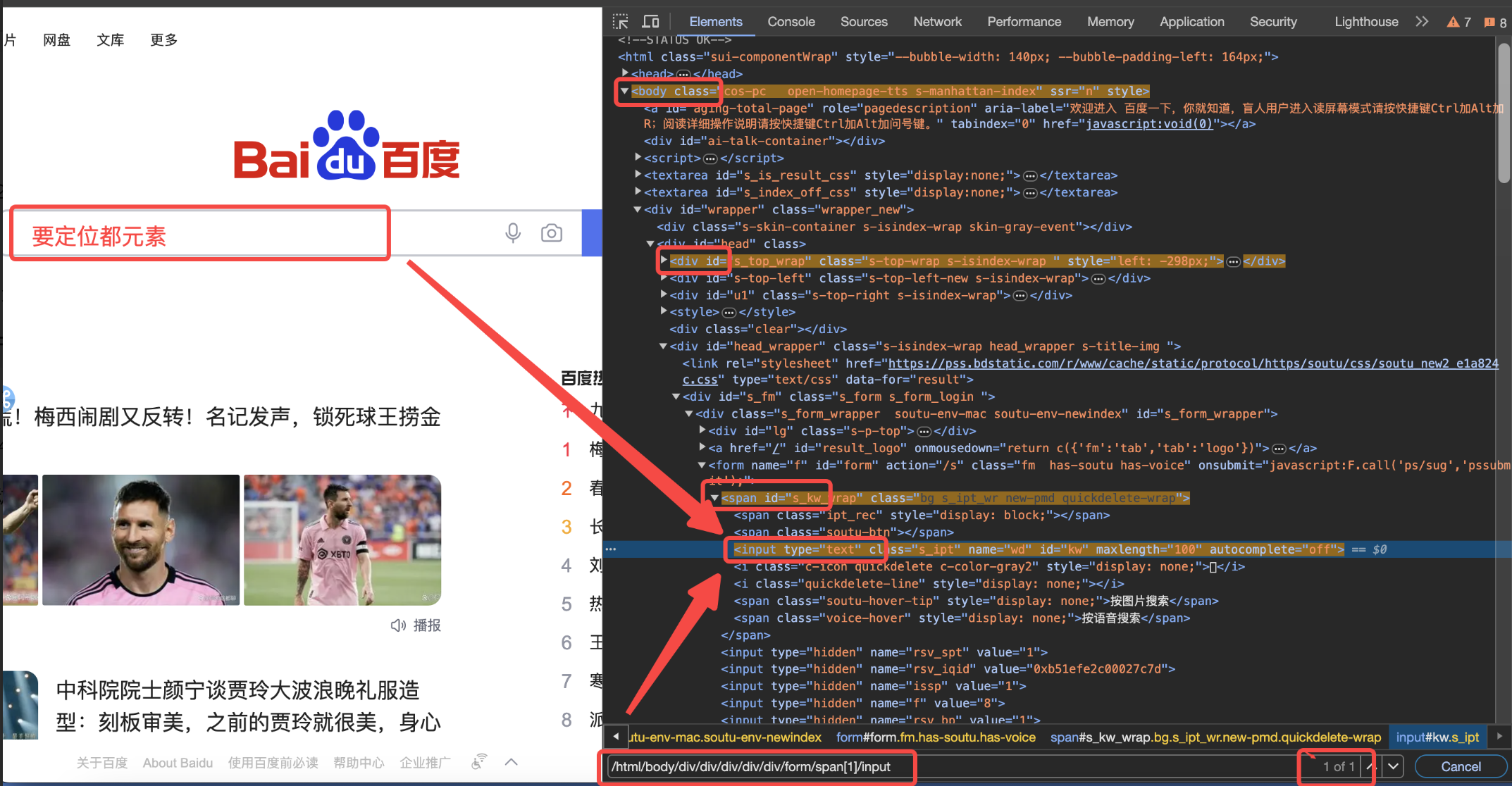Expand the head element node

tap(626, 73)
